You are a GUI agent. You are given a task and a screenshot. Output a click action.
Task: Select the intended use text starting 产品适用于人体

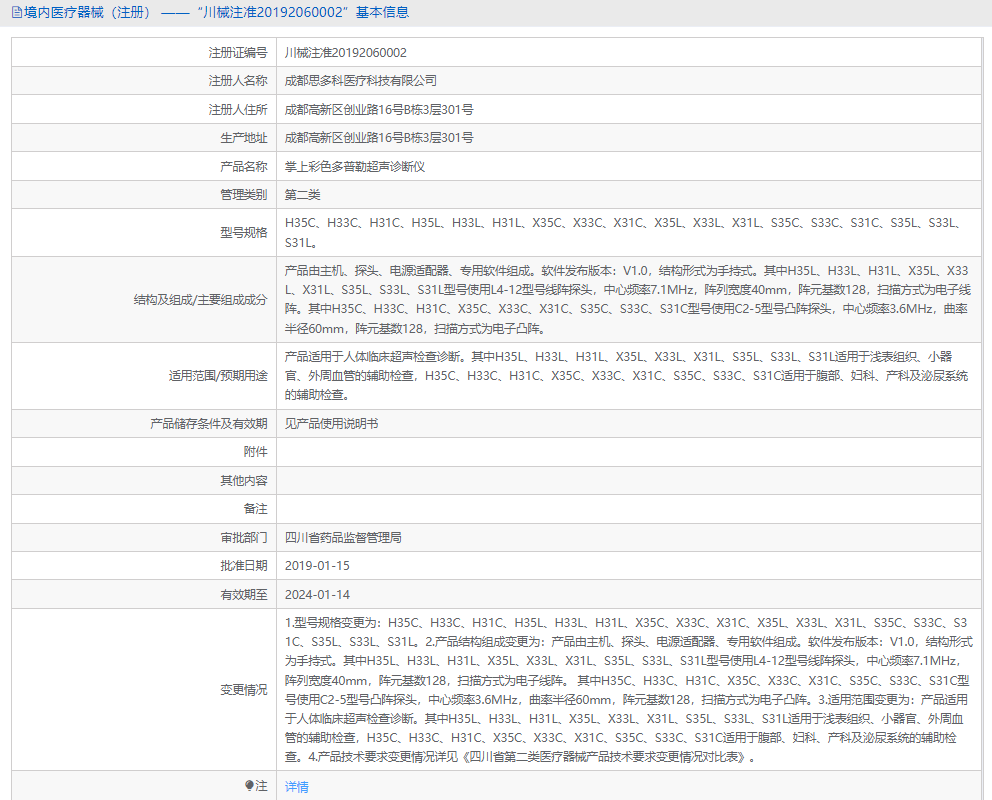click(626, 376)
